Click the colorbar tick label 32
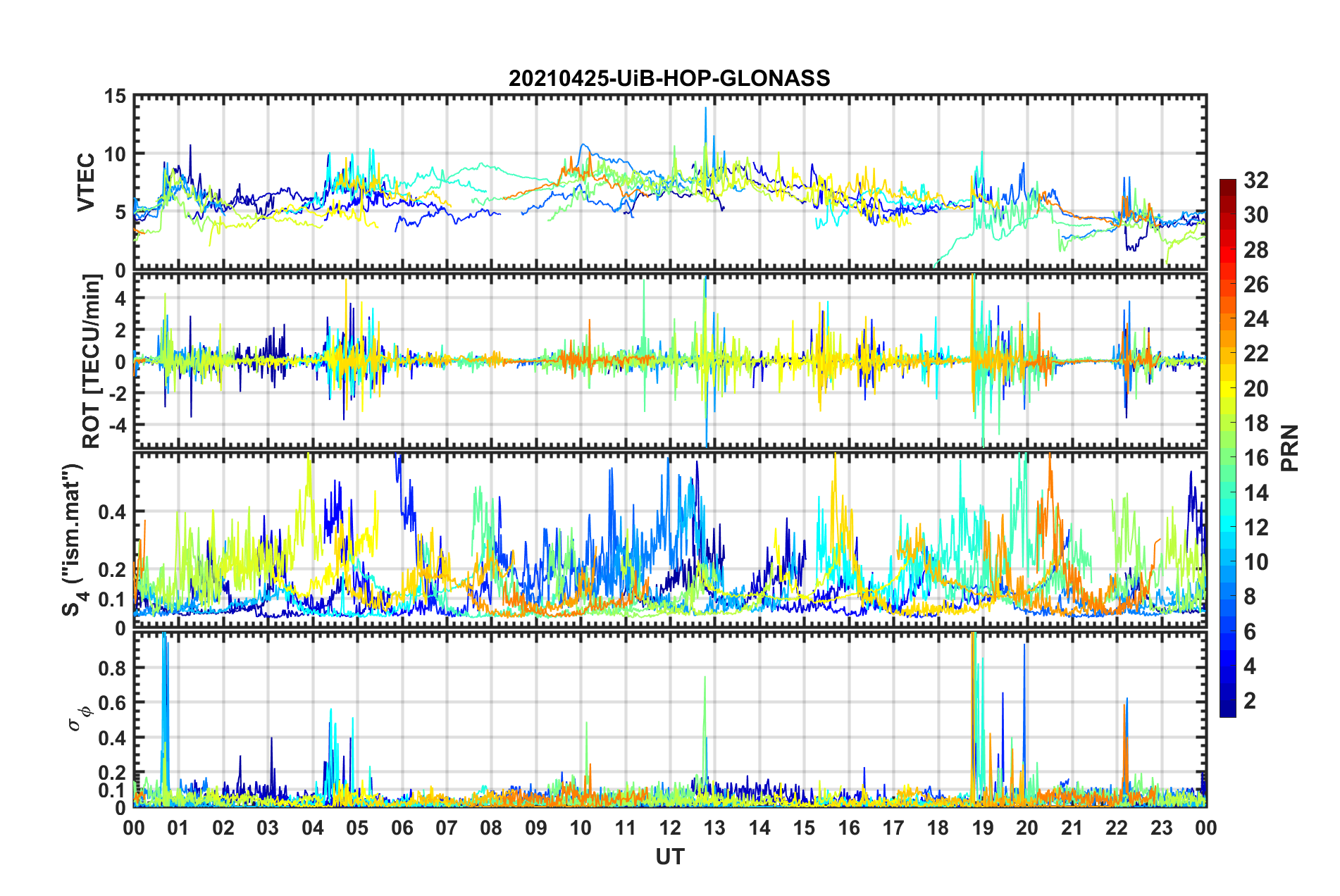 (x=1255, y=180)
